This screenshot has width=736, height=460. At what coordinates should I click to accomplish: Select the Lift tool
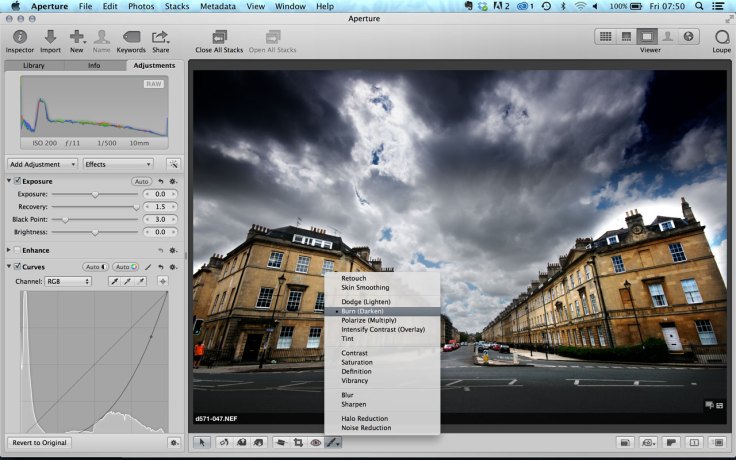(241, 442)
